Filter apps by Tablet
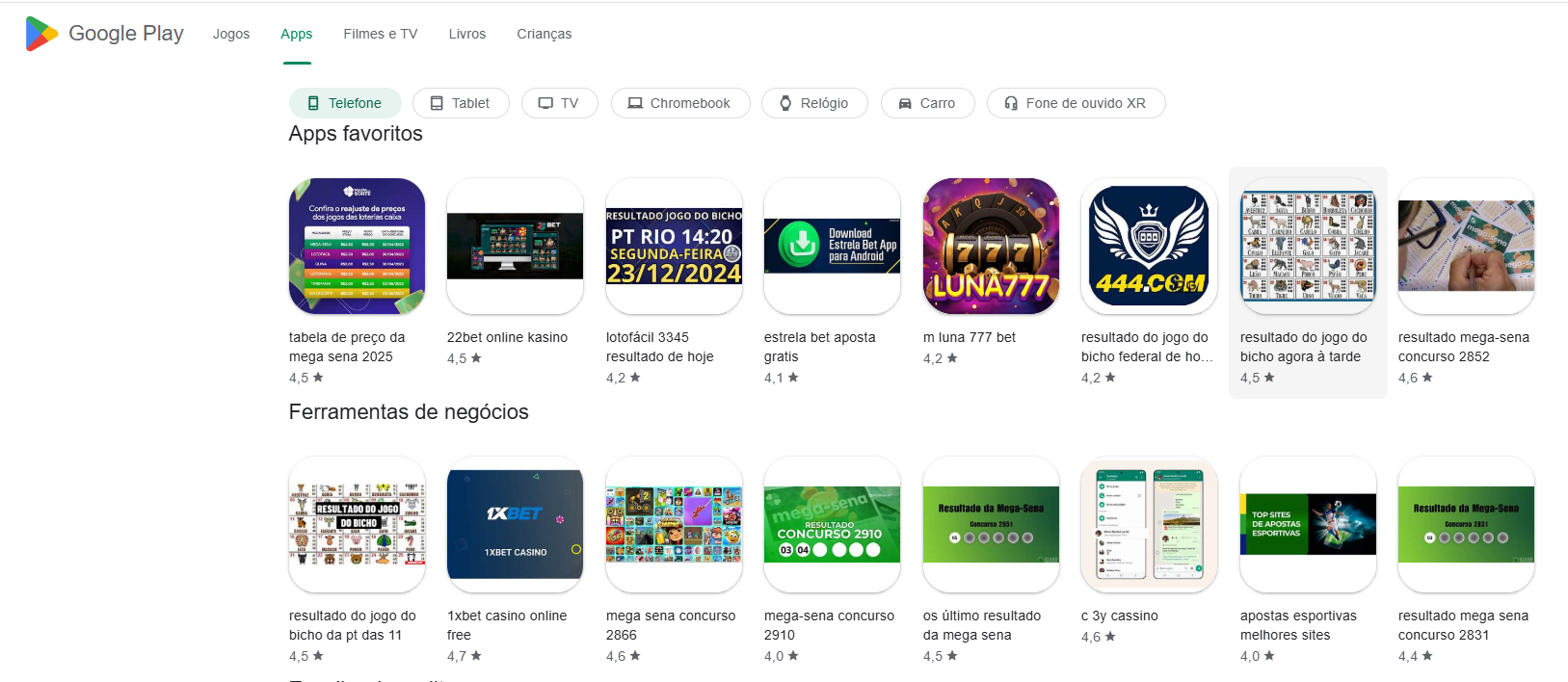The width and height of the screenshot is (1568, 682). click(x=461, y=103)
